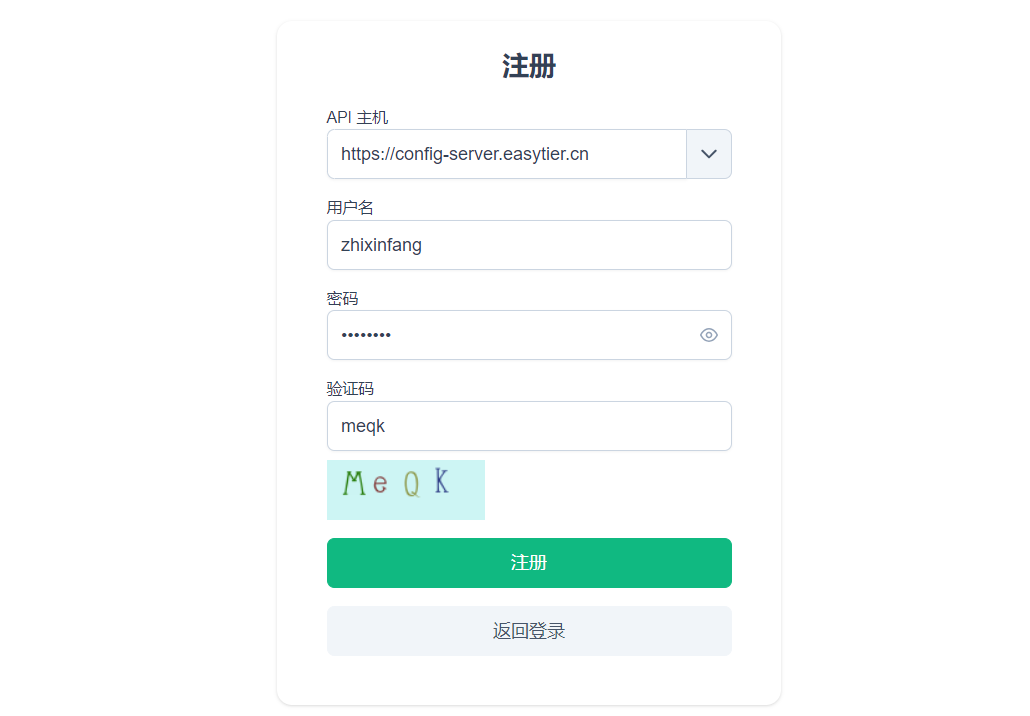
Task: Click the 注册 page heading
Action: (529, 66)
